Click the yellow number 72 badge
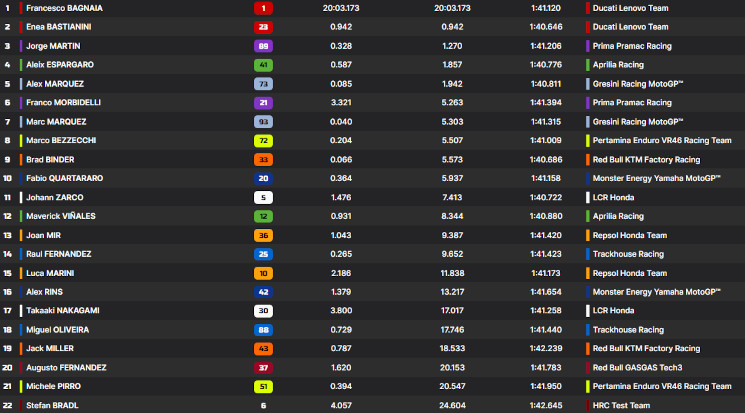 264,141
